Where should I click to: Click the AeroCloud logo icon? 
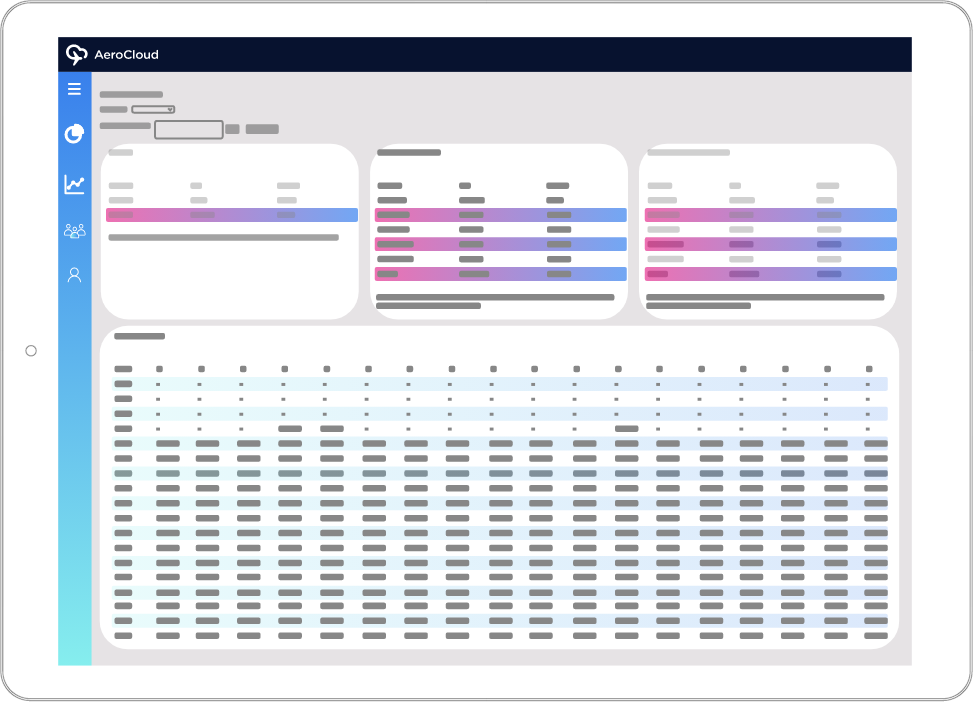pos(76,55)
